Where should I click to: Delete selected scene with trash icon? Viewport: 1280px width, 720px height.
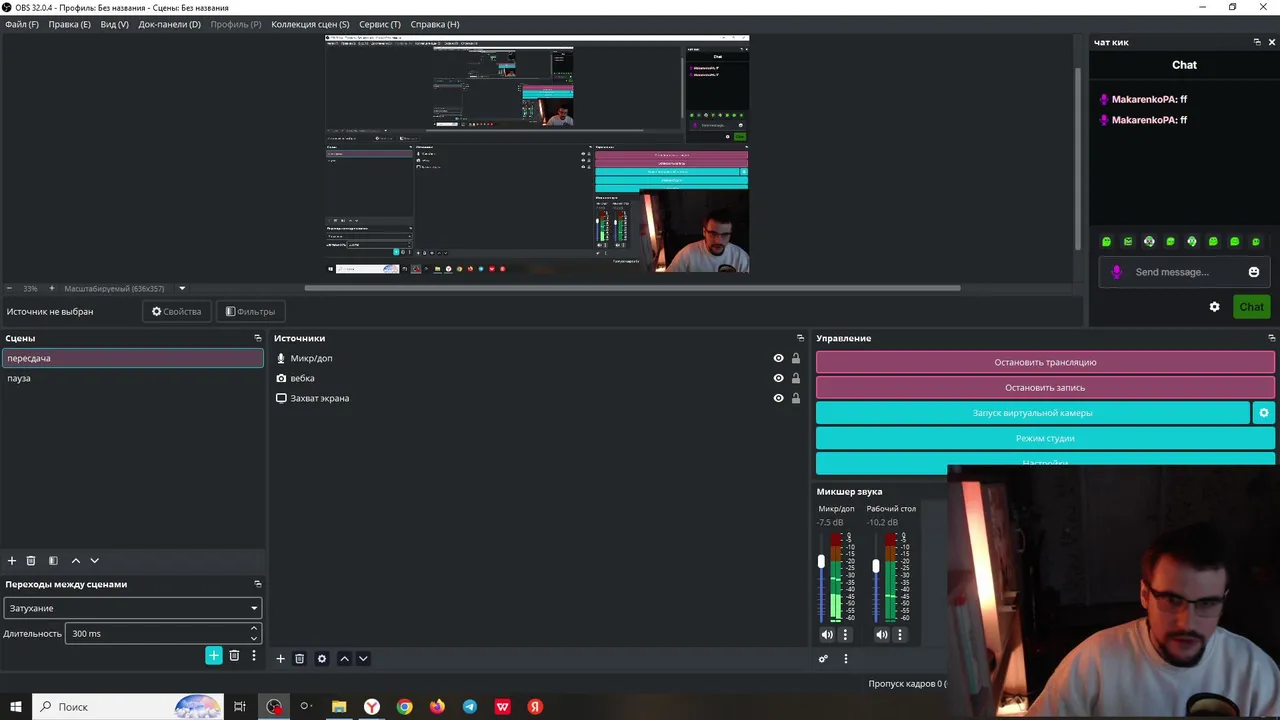tap(31, 561)
